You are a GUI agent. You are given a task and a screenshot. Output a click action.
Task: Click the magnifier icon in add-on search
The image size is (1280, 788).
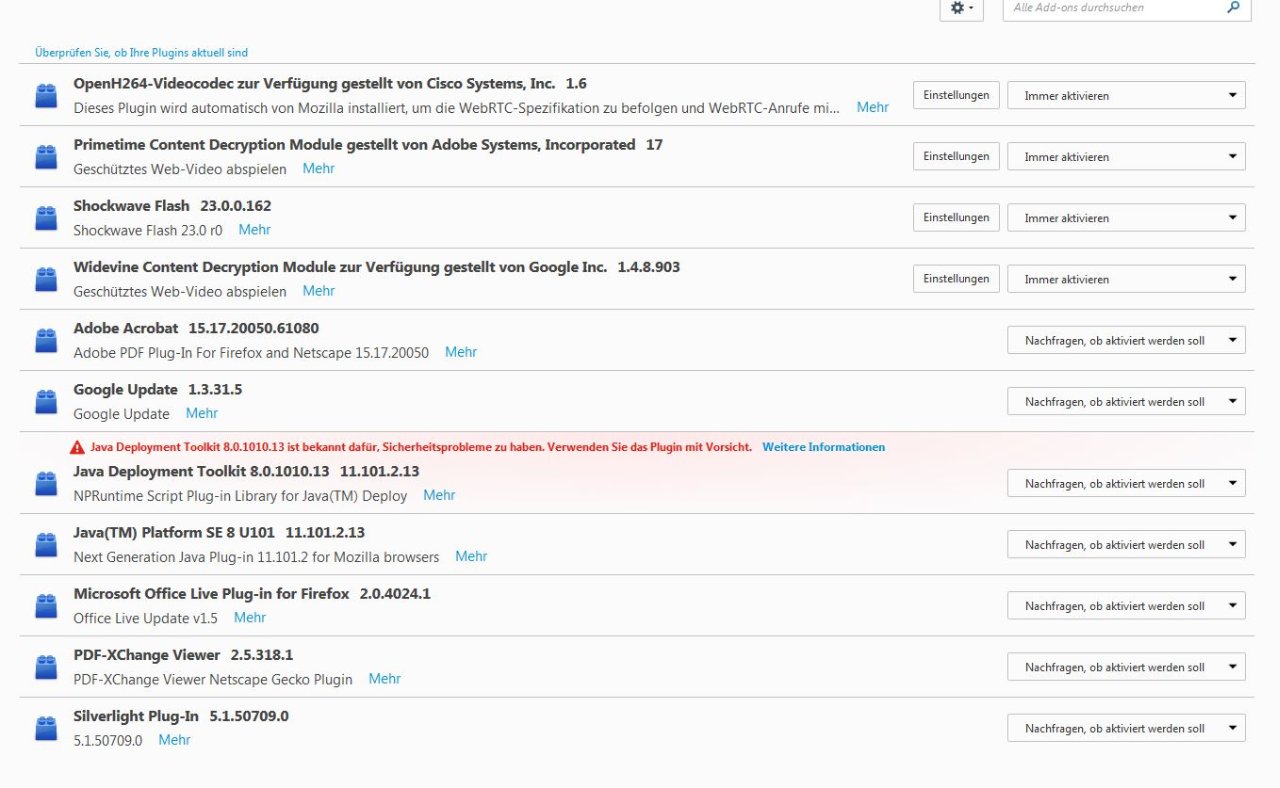pos(1233,7)
